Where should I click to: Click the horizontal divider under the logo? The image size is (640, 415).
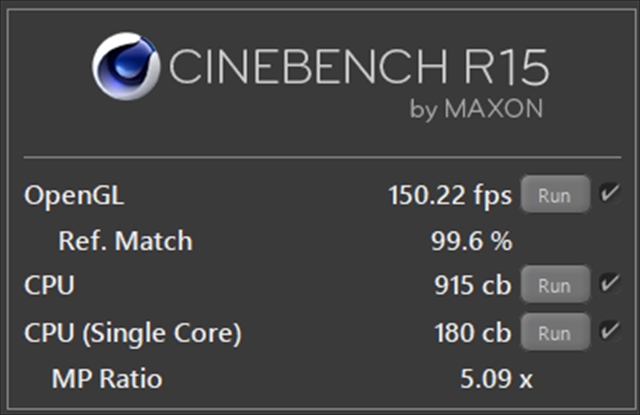click(322, 157)
